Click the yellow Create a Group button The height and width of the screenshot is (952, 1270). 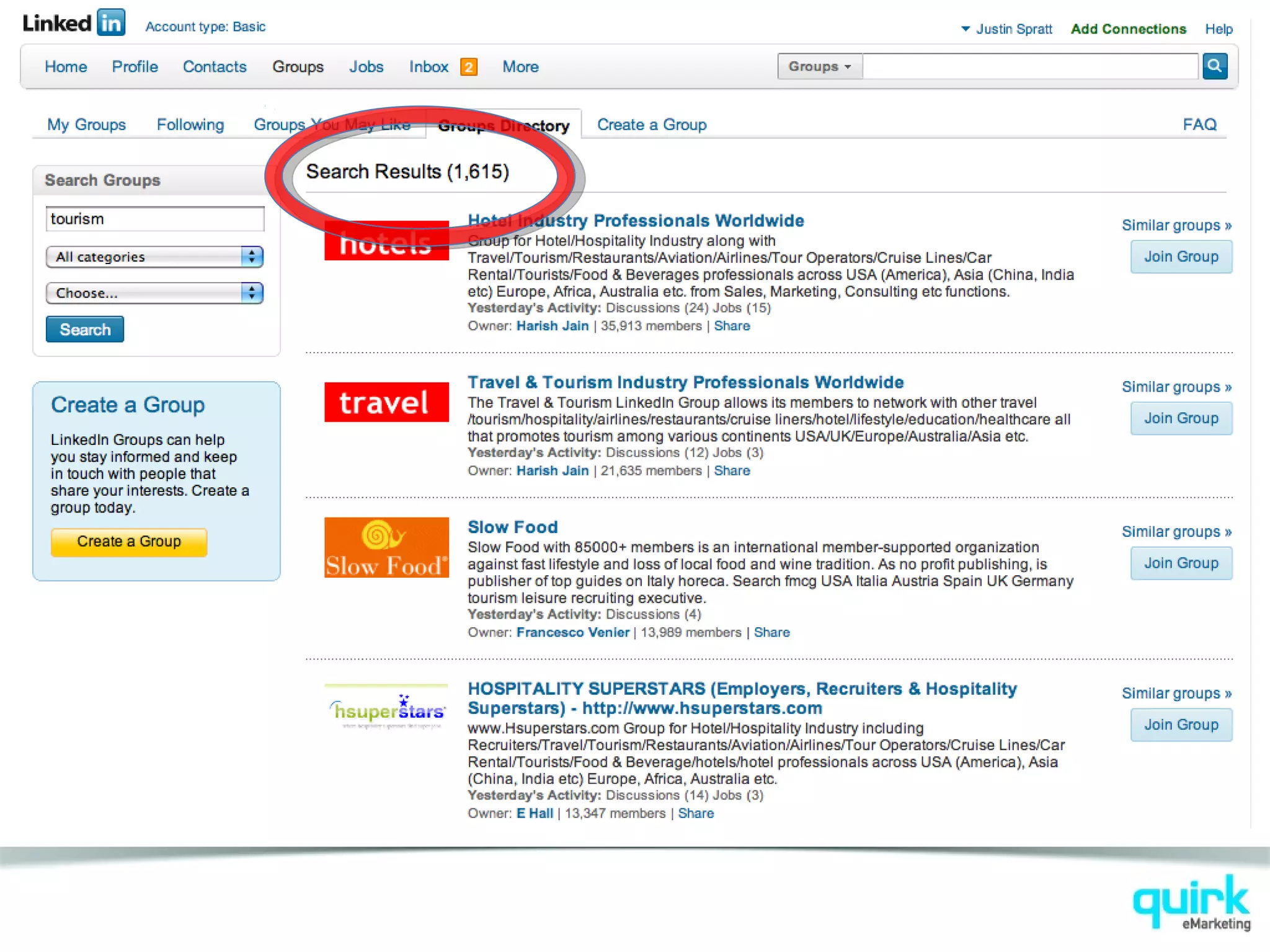129,542
